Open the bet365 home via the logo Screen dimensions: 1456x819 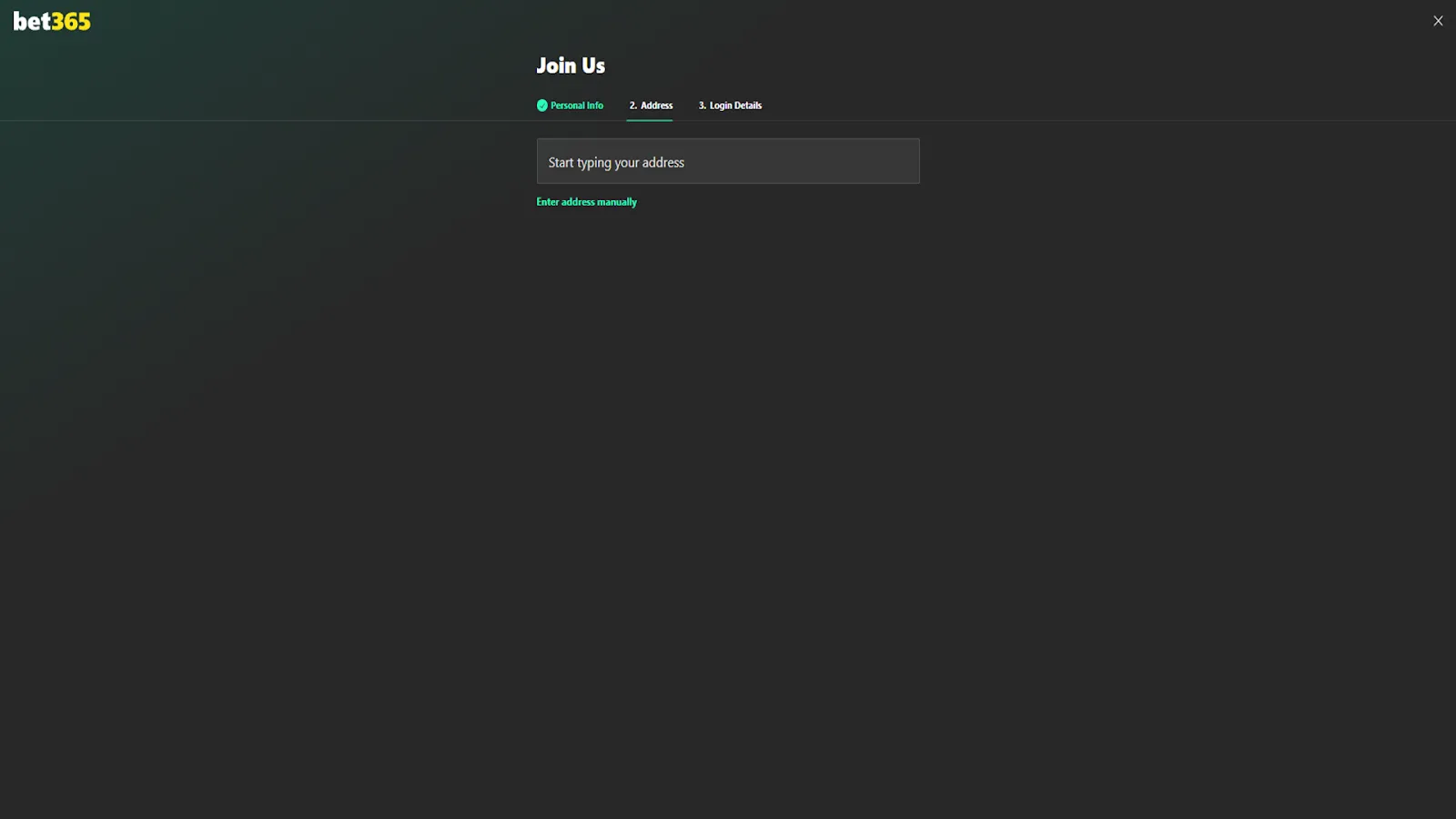coord(51,20)
